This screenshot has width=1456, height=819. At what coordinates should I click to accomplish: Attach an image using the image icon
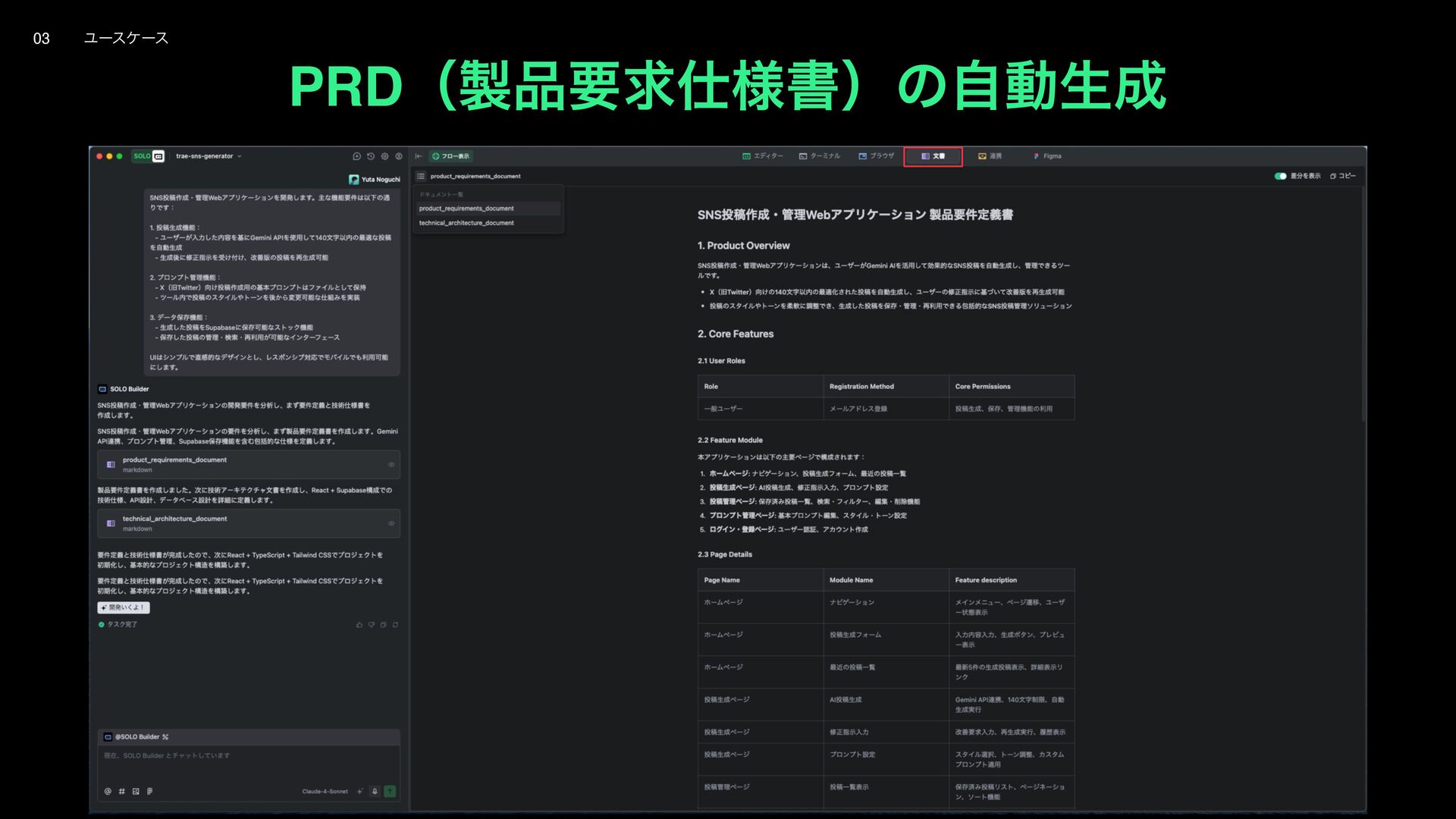click(x=136, y=791)
